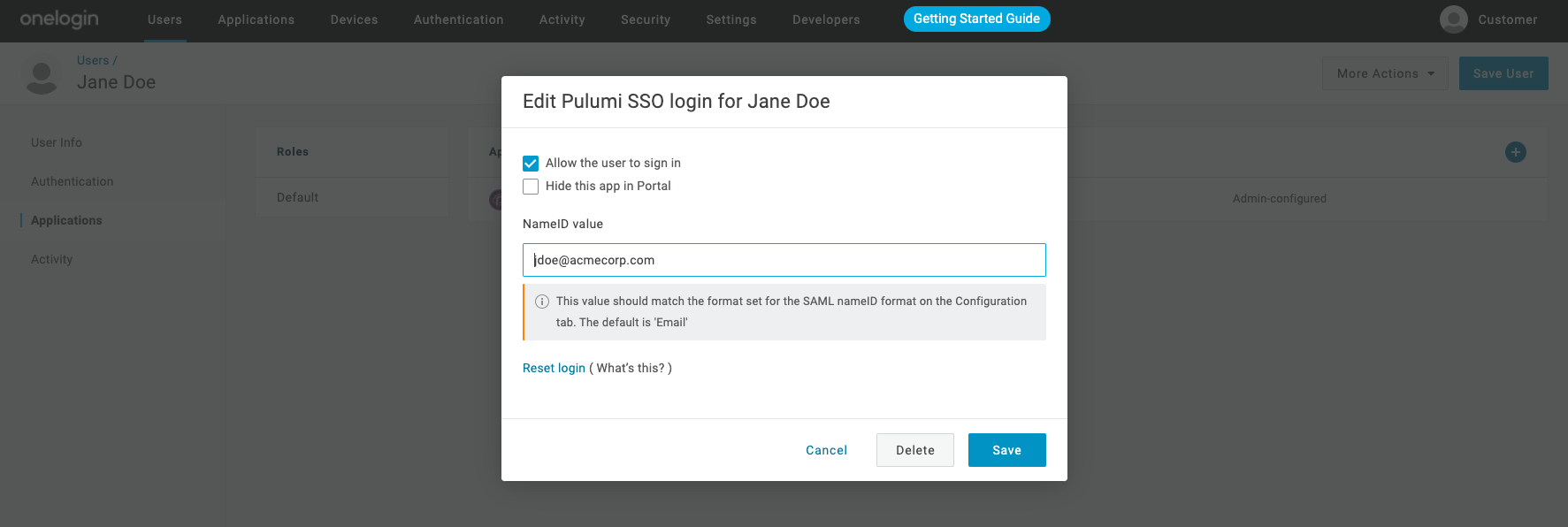Go to Users breadcrumb link
The height and width of the screenshot is (527, 1568).
point(93,60)
